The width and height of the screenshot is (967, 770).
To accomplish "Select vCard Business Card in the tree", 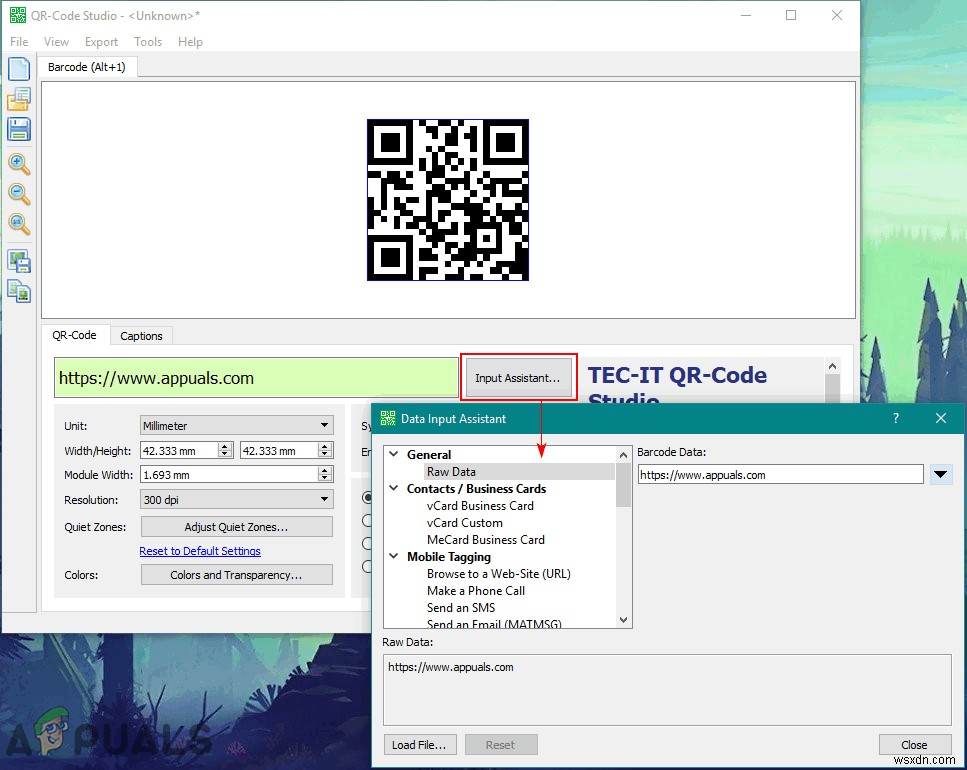I will click(x=480, y=506).
